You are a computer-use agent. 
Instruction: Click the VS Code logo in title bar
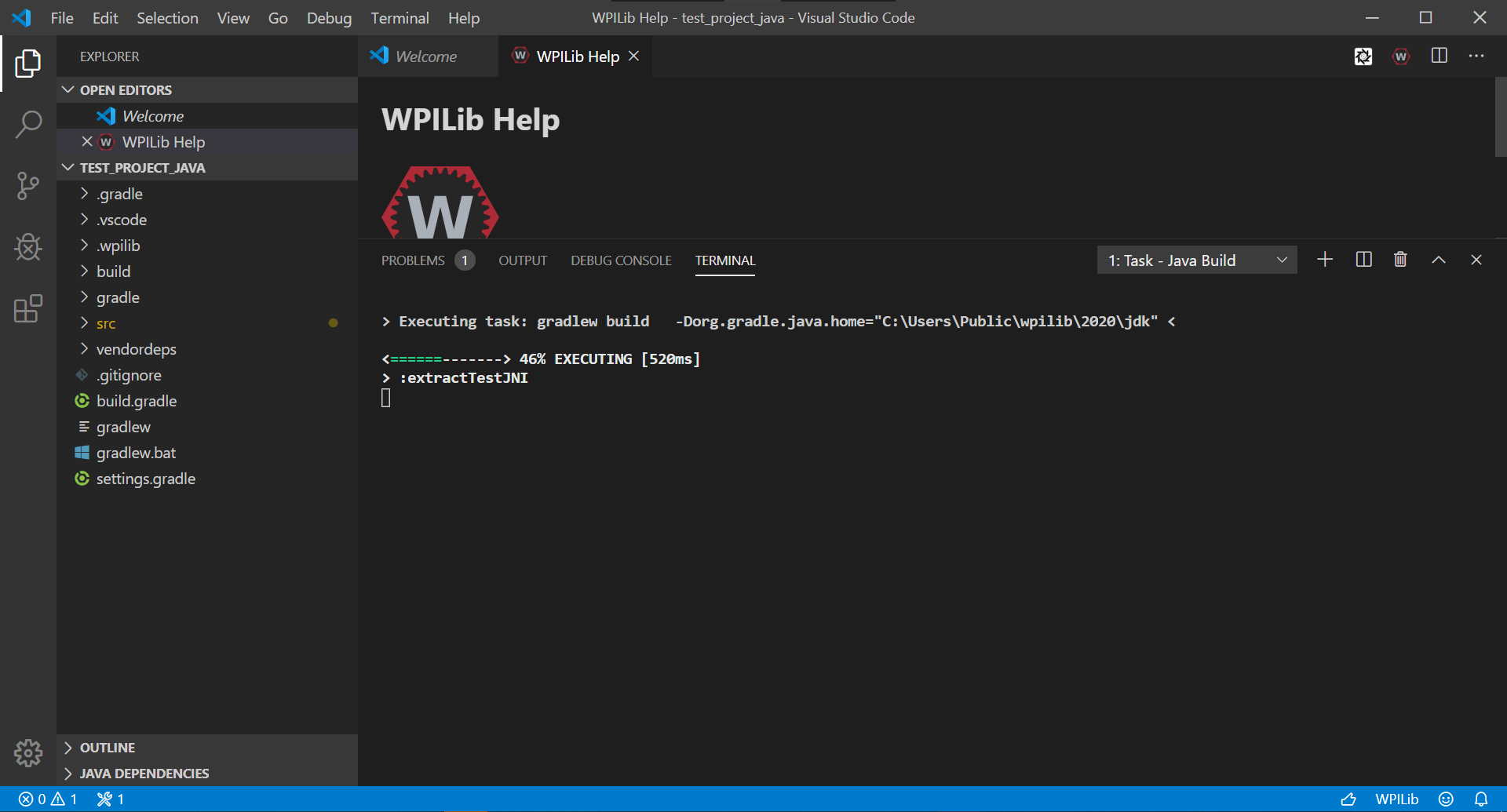(x=22, y=17)
